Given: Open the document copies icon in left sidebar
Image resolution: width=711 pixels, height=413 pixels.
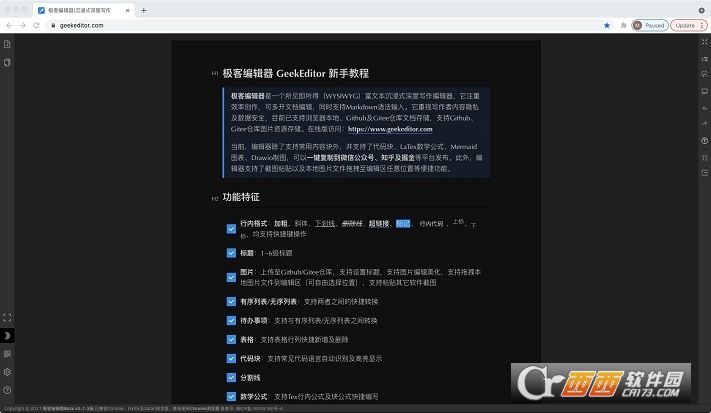Looking at the screenshot, I should coord(7,62).
